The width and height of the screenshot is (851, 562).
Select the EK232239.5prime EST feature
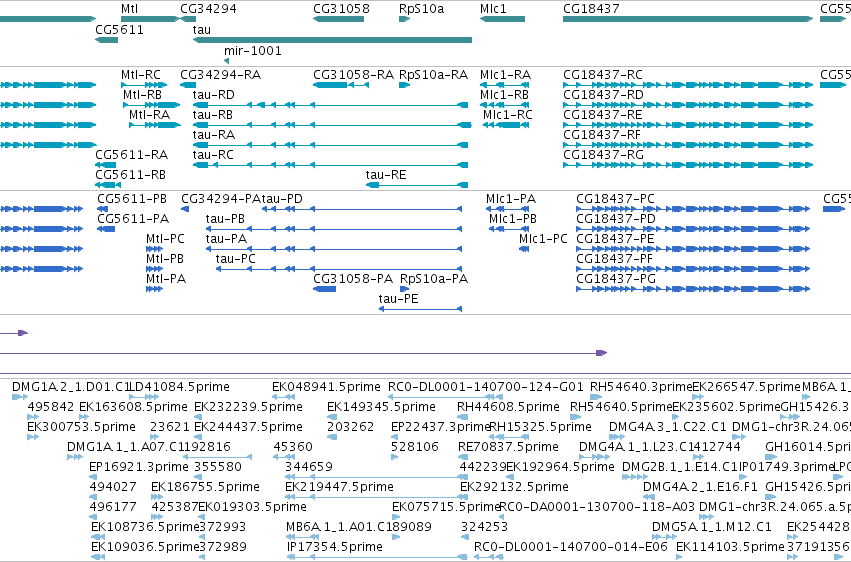click(x=198, y=417)
